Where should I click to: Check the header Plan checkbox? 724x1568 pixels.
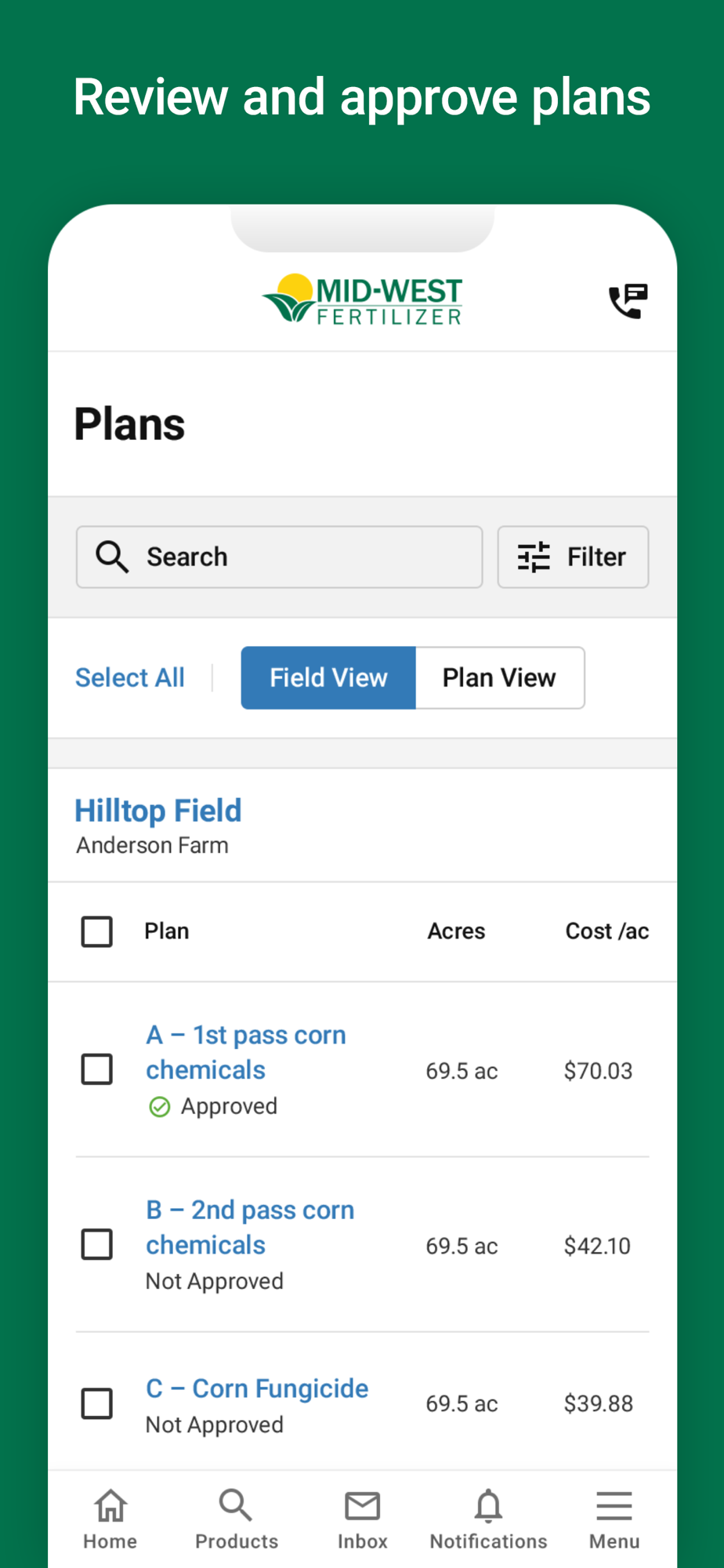coord(97,931)
